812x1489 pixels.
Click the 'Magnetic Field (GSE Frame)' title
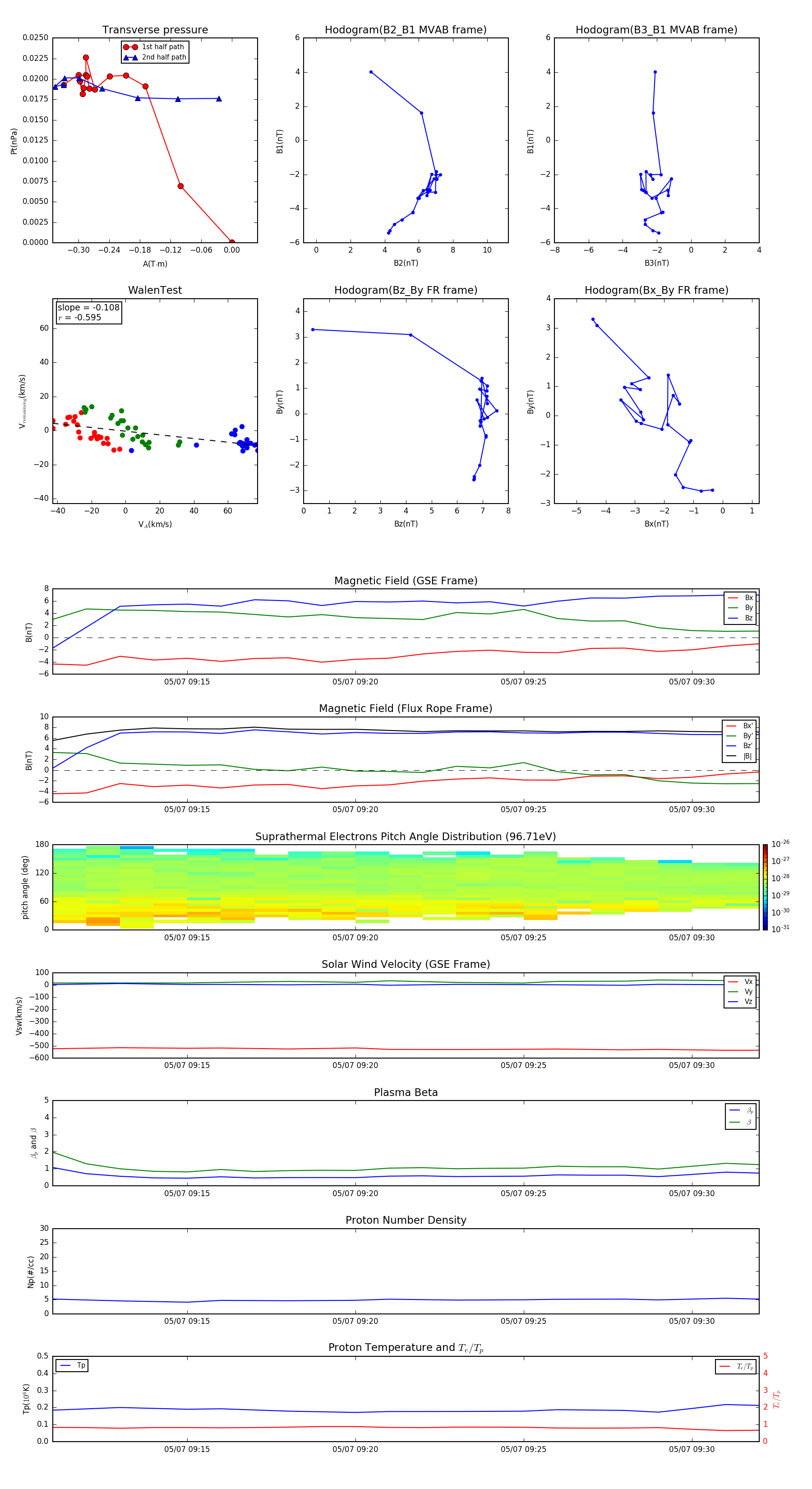(406, 581)
